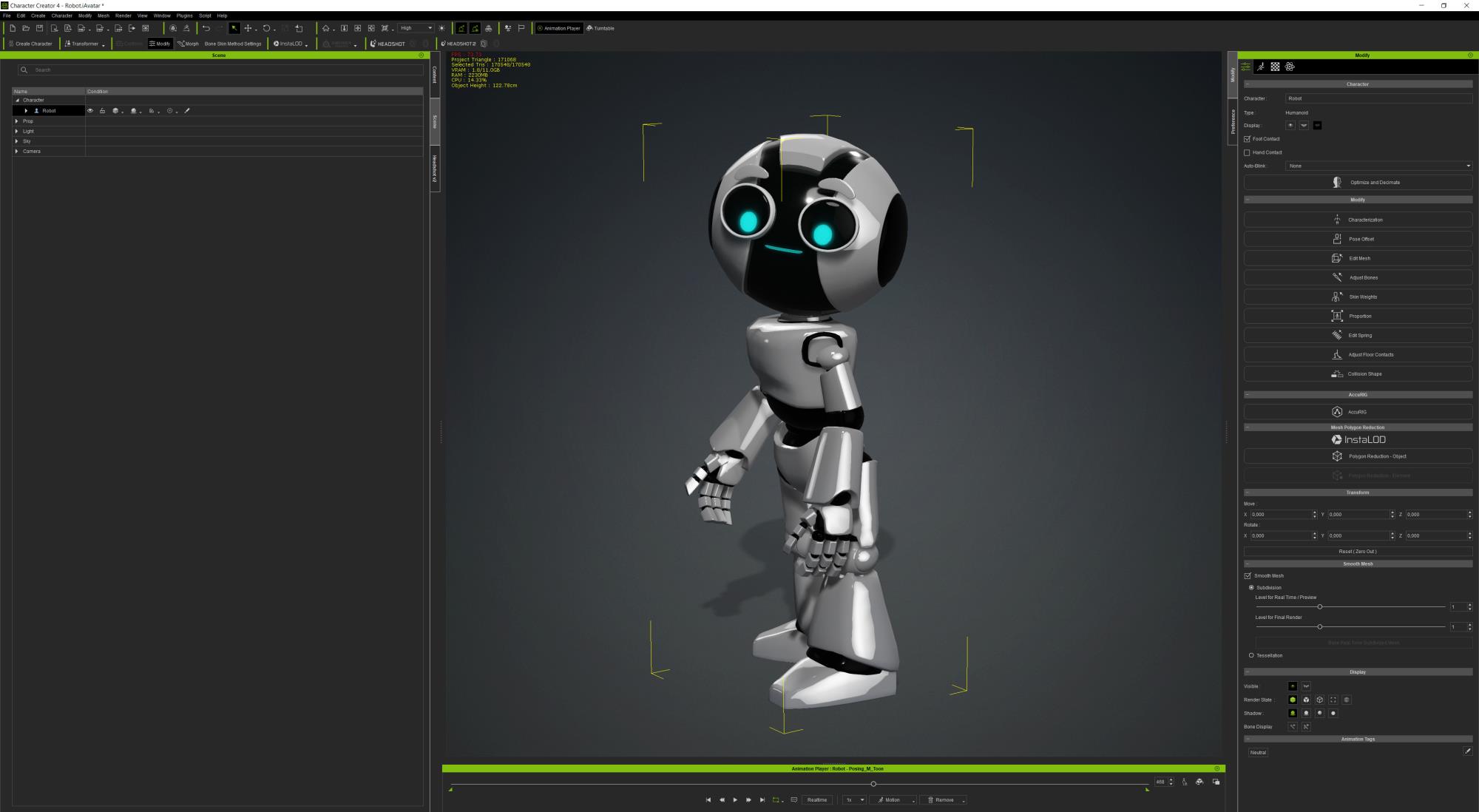
Task: Click the pencil edit icon in the Robot row
Action: (187, 111)
